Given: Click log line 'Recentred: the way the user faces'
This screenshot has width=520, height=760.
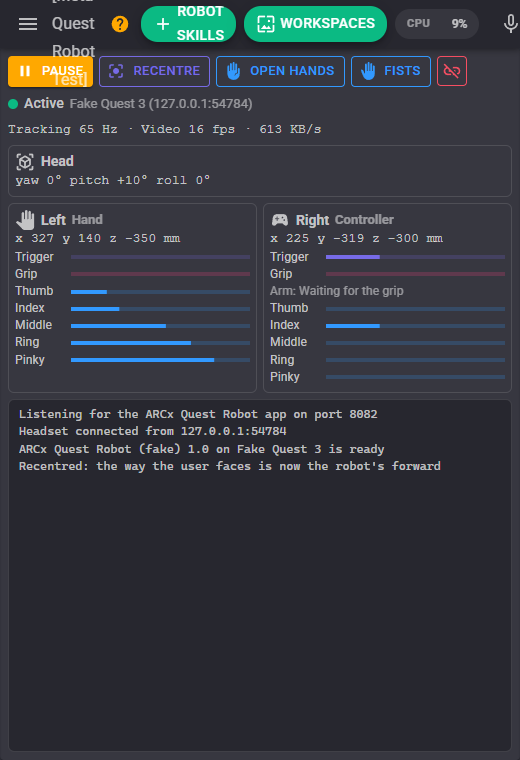Looking at the screenshot, I should click(x=230, y=466).
